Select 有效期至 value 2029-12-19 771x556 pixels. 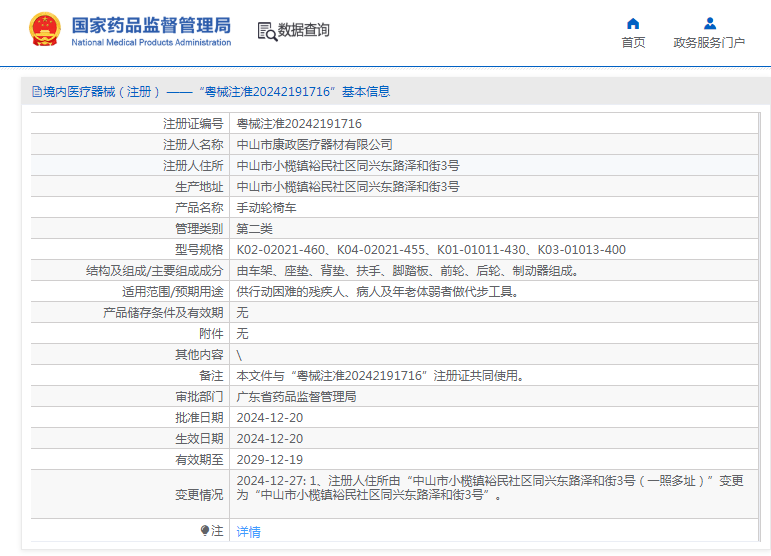[269, 460]
